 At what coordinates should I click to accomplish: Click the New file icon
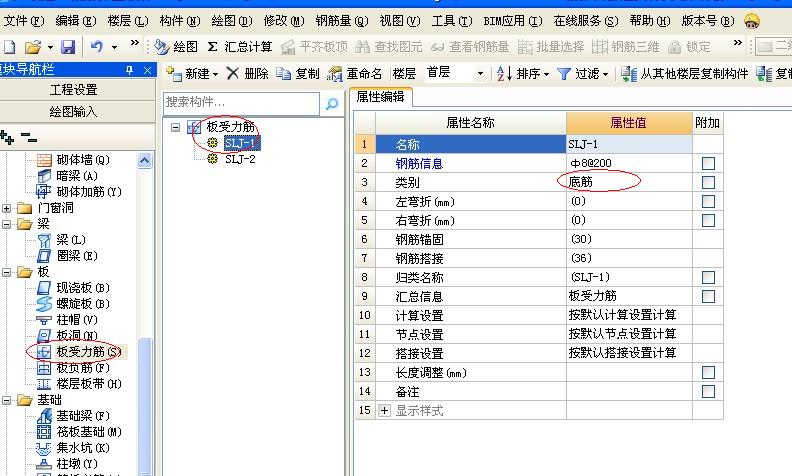(x=9, y=47)
